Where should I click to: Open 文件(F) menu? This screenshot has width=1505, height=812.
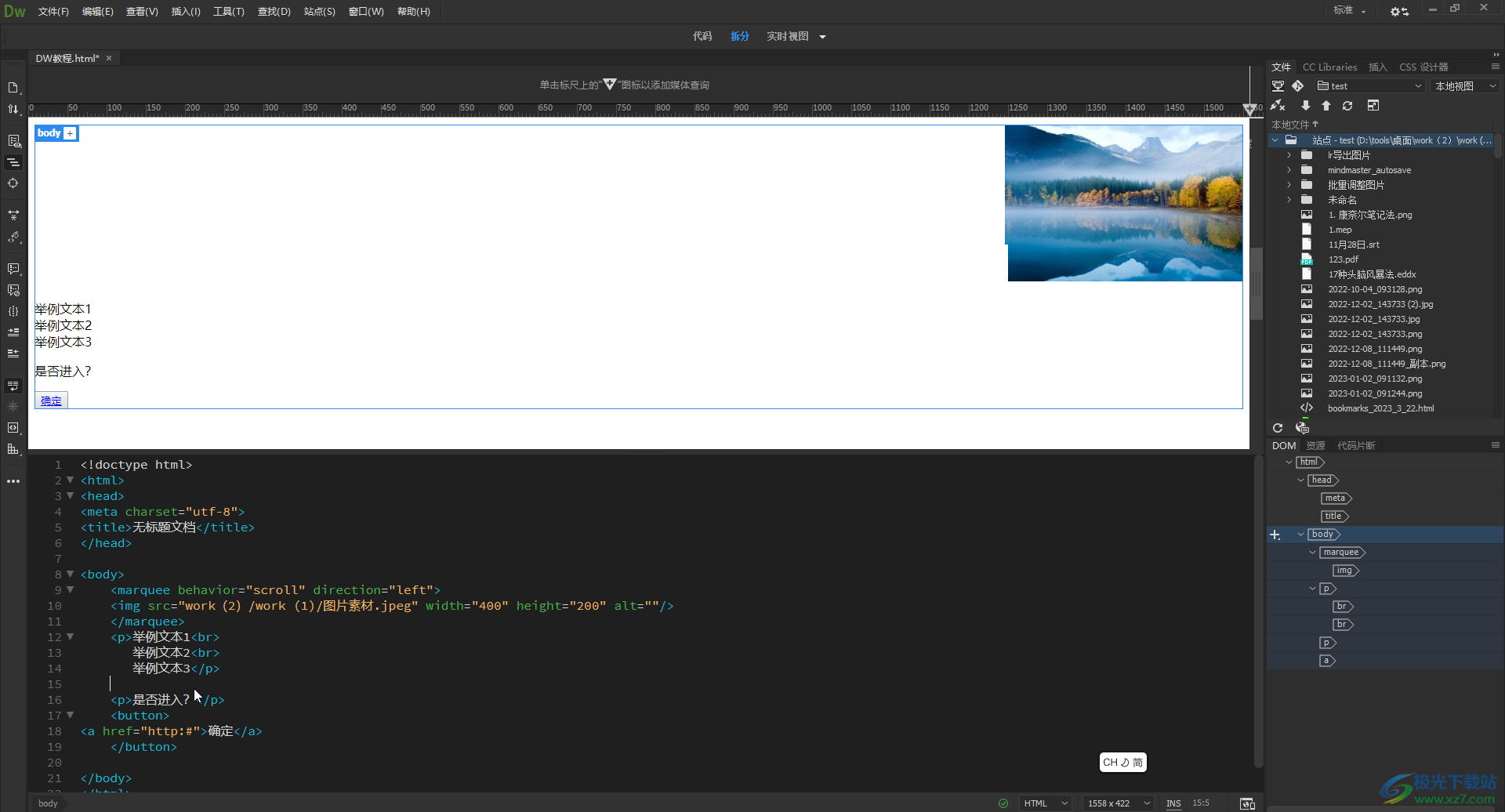[x=53, y=12]
